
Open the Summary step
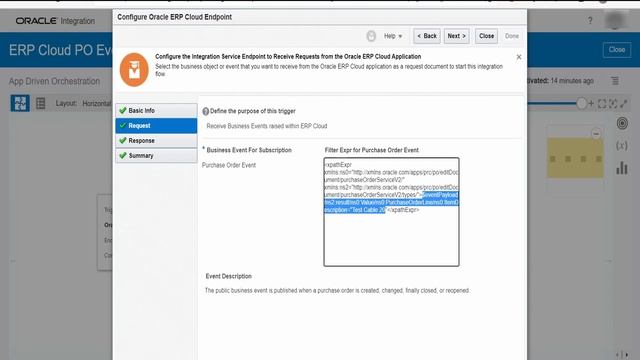coord(156,156)
